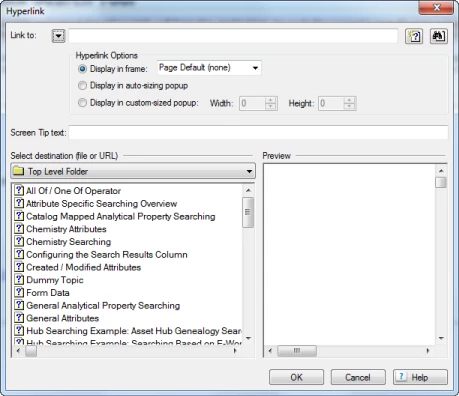Viewport: 459px width, 396px height.
Task: Click the topic link help icon button
Action: 414,36
